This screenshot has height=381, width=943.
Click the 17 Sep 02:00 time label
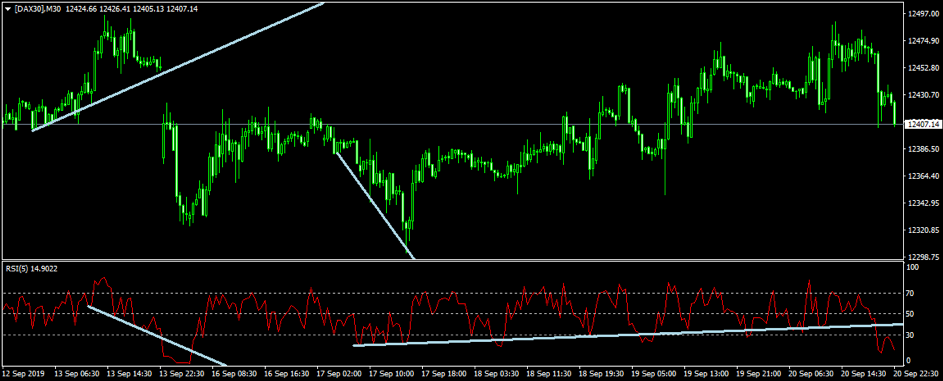pos(339,373)
